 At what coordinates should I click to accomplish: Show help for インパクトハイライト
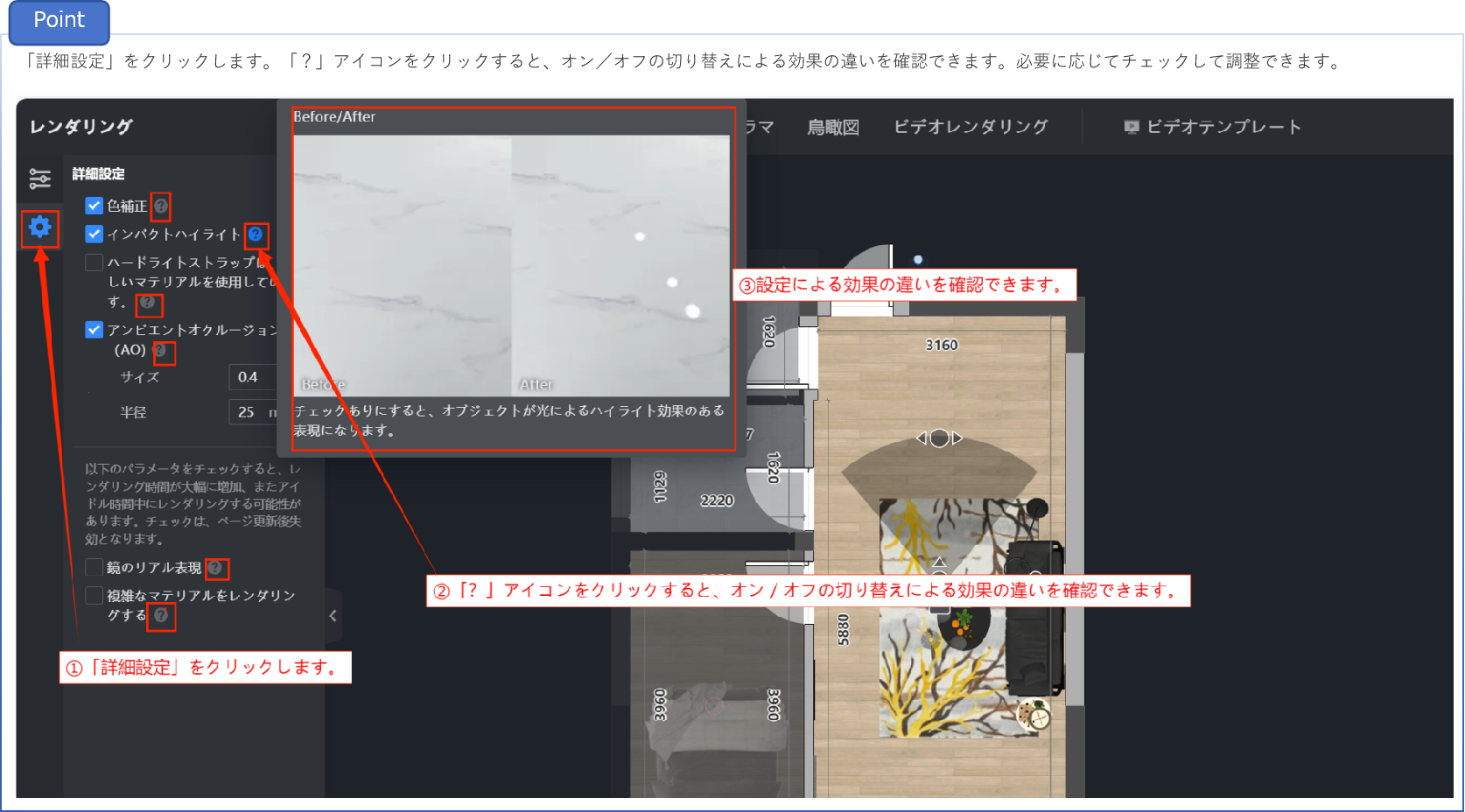coord(256,234)
